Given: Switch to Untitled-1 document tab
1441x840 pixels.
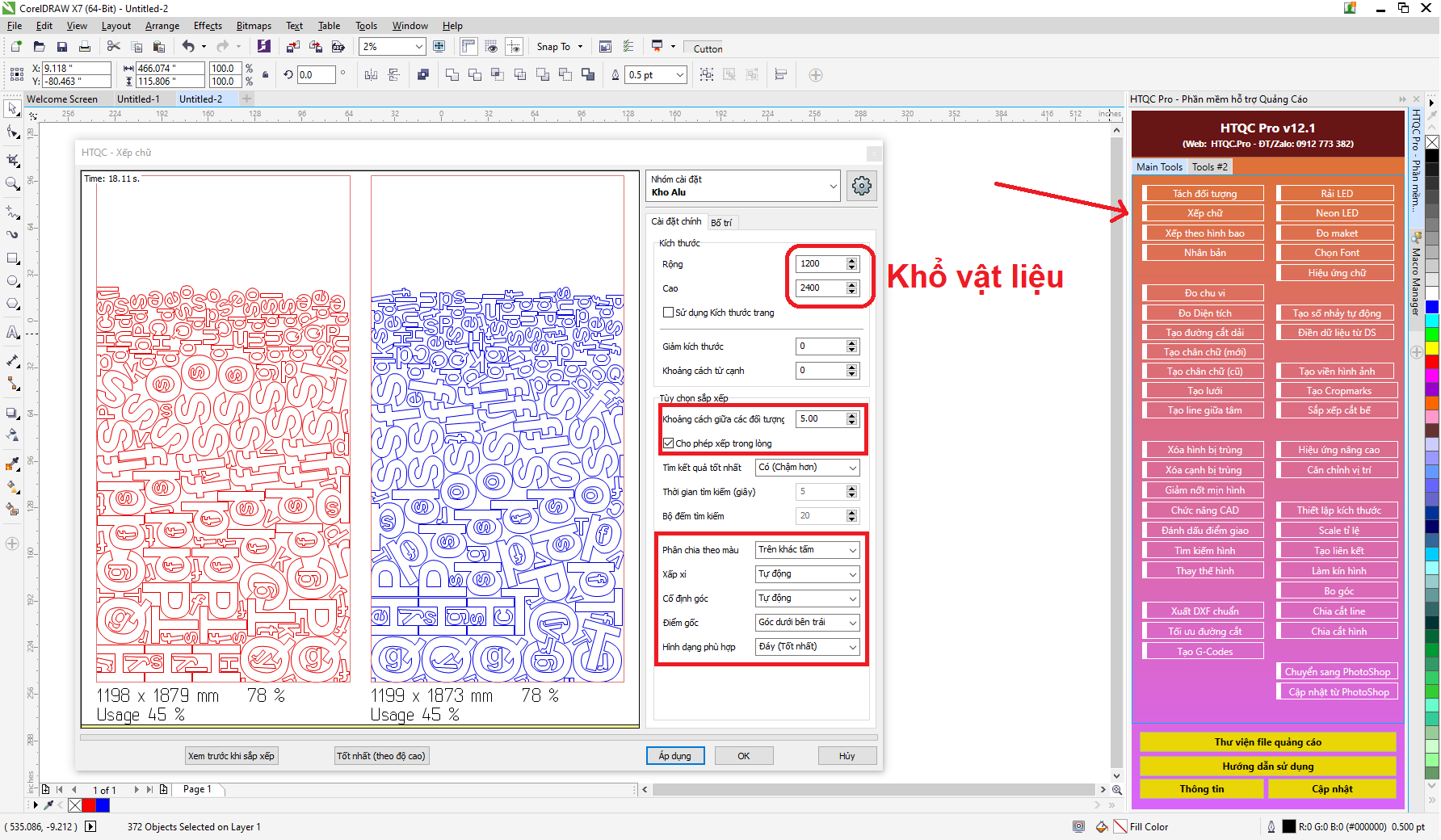Looking at the screenshot, I should (x=138, y=99).
